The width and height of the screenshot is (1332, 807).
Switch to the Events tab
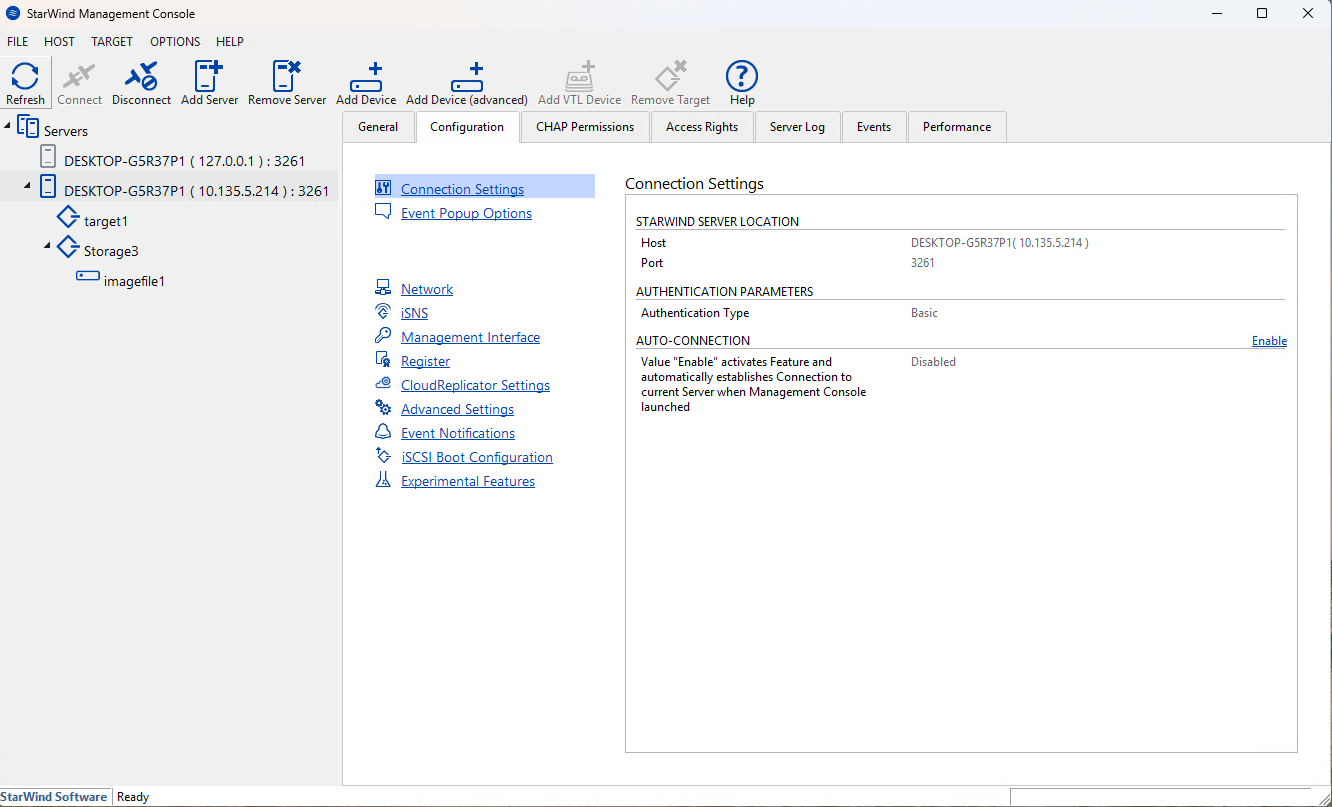[874, 127]
